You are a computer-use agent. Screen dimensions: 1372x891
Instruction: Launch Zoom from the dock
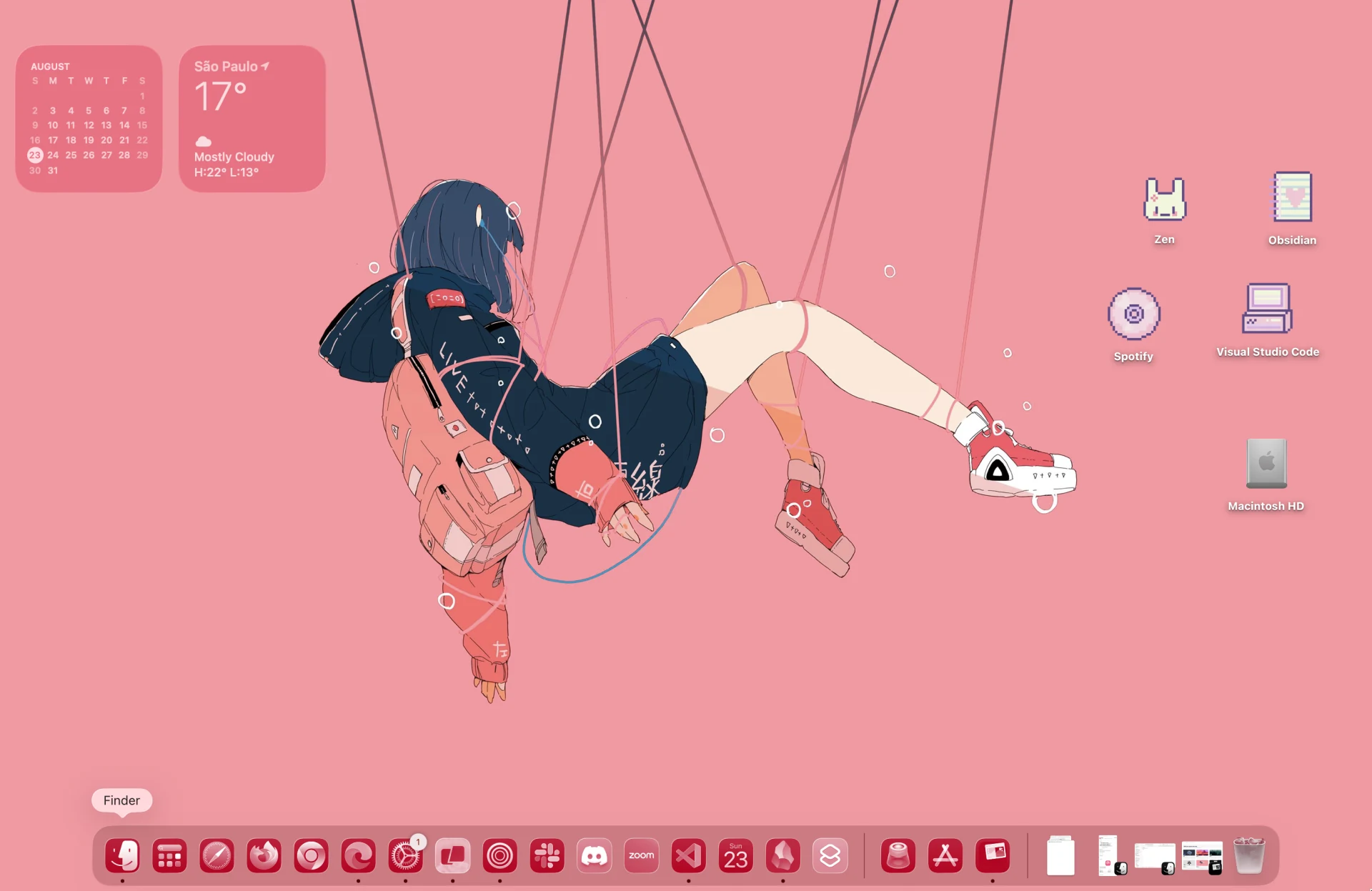coord(641,855)
